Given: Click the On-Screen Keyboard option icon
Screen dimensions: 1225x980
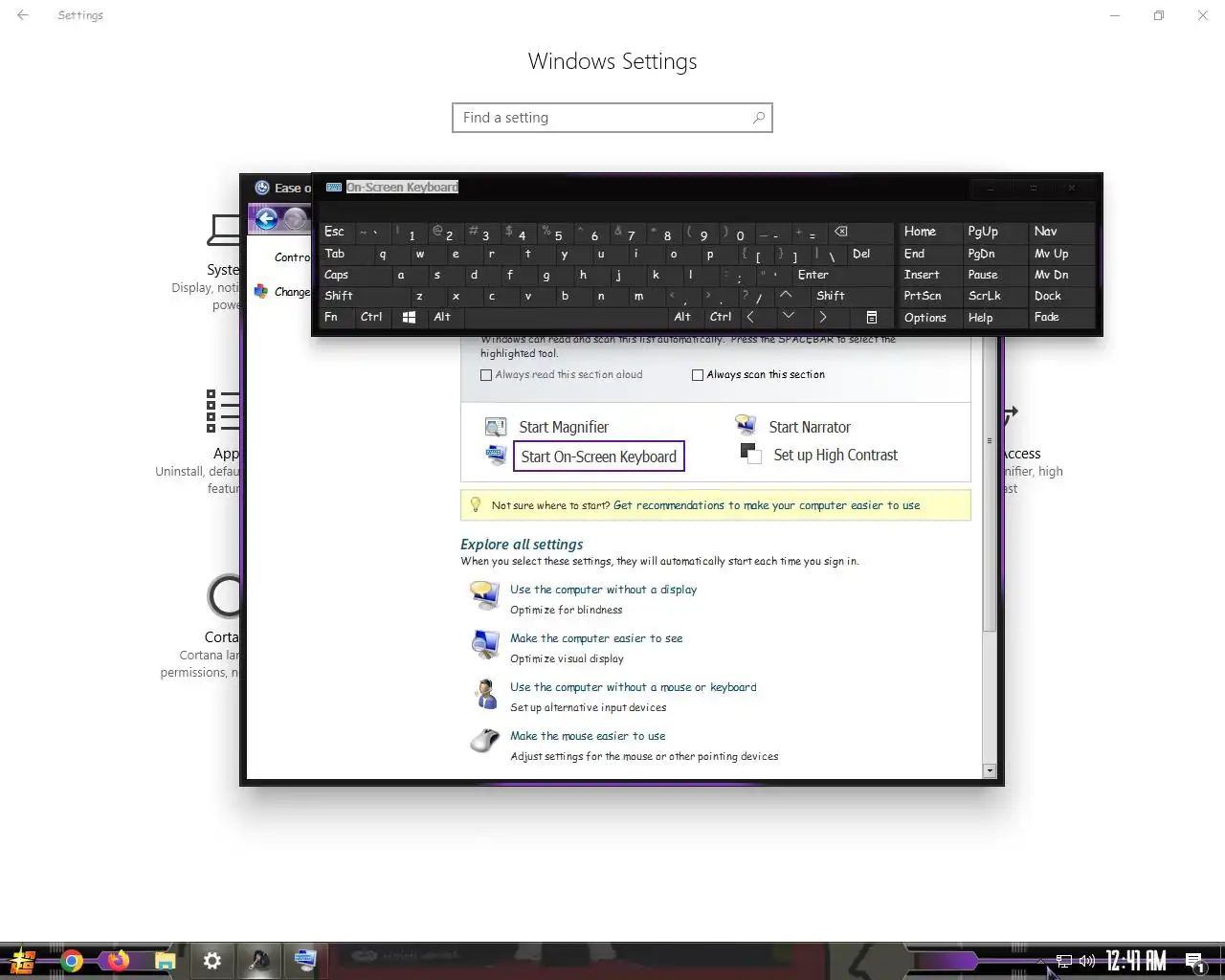Looking at the screenshot, I should click(x=496, y=455).
